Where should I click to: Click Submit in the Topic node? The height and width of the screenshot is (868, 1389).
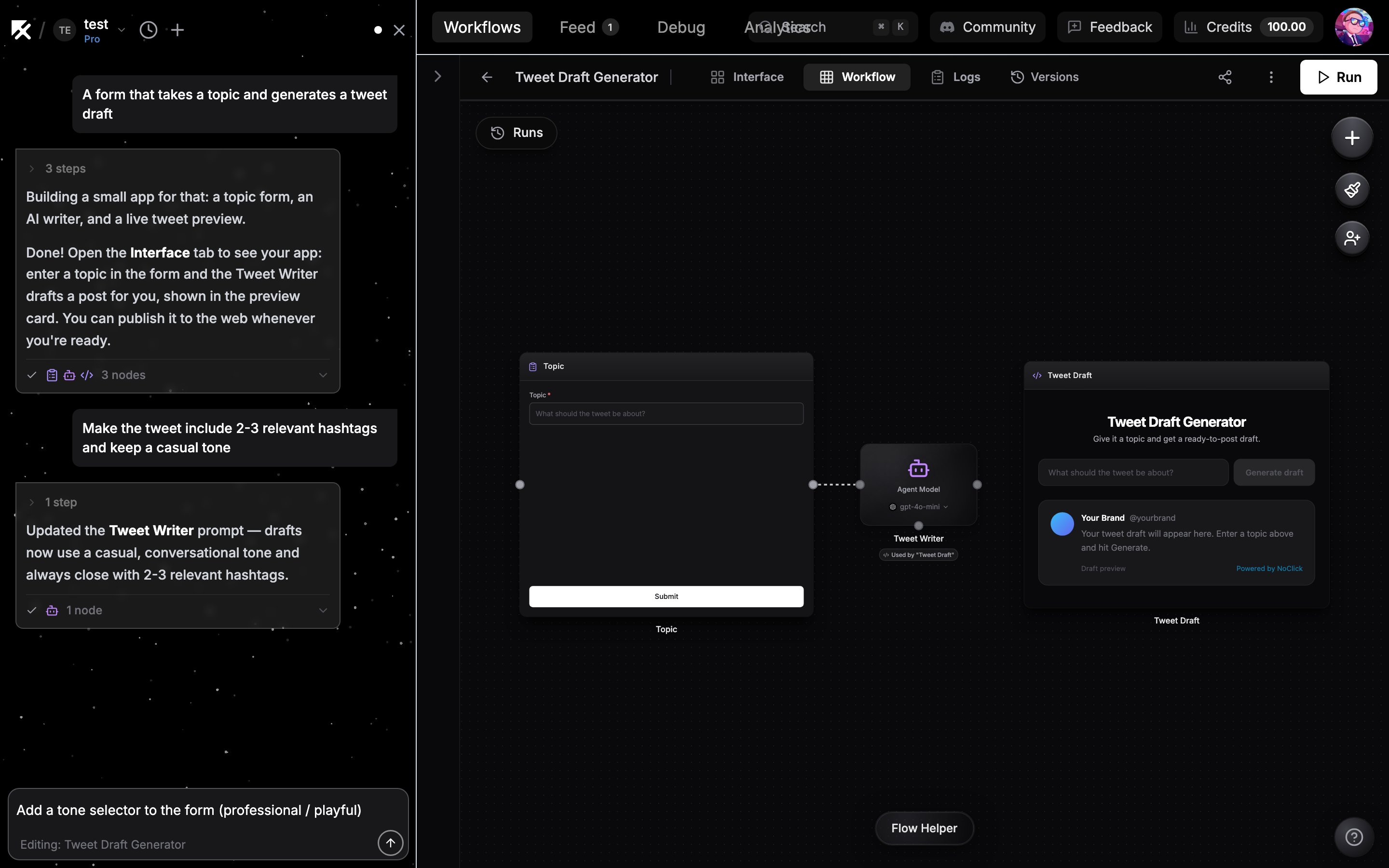[x=666, y=597]
